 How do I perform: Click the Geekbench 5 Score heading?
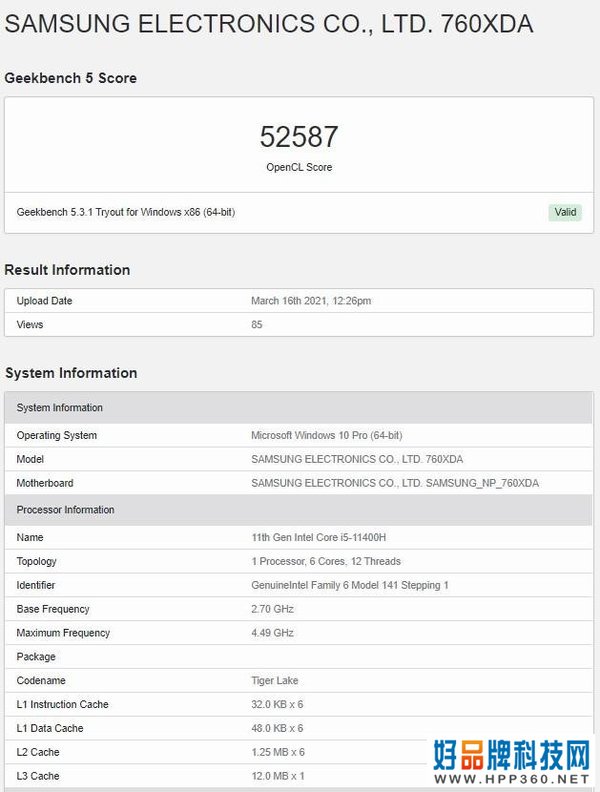pos(71,78)
